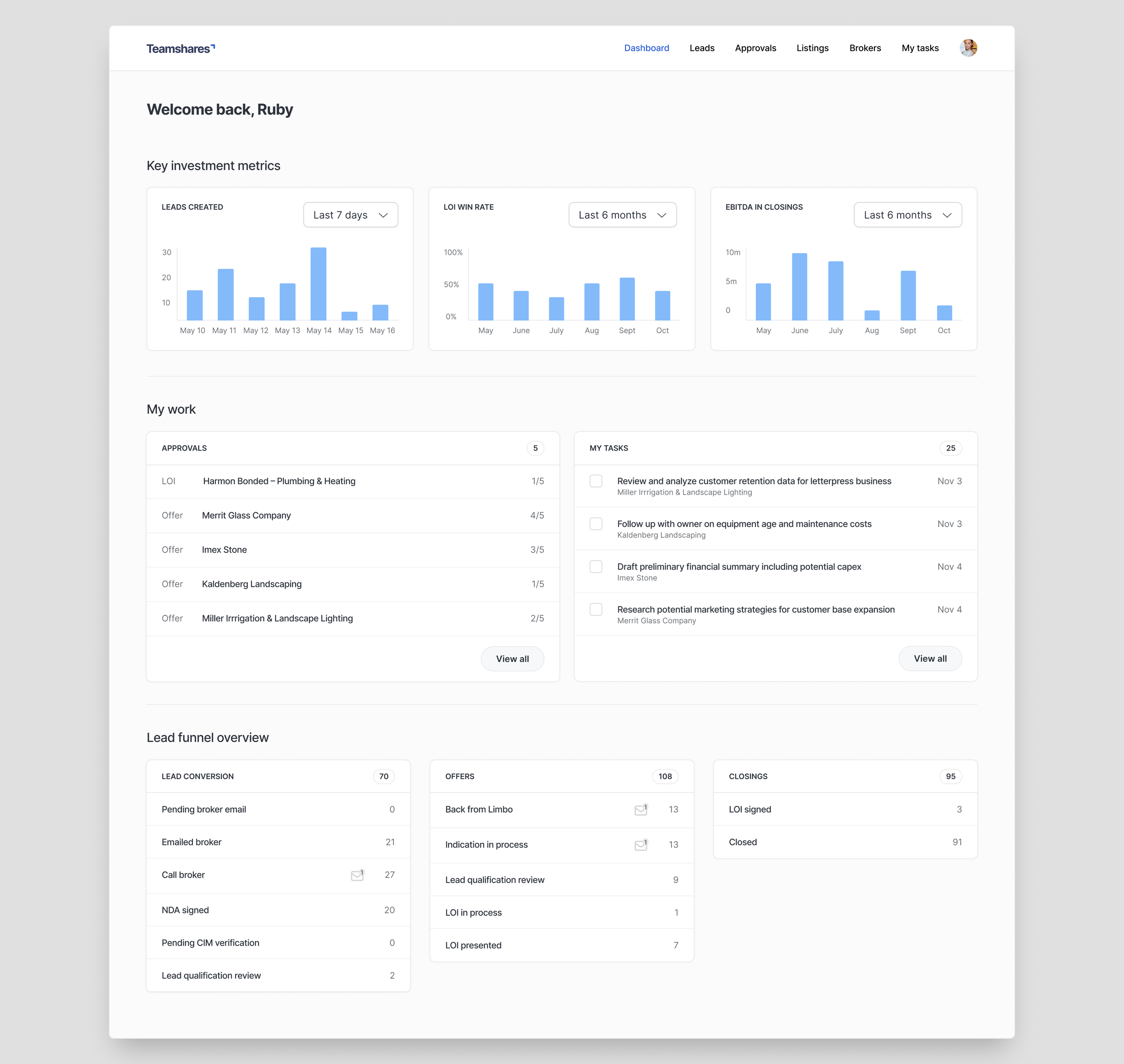
Task: Go to the Leads nav item
Action: coord(701,48)
